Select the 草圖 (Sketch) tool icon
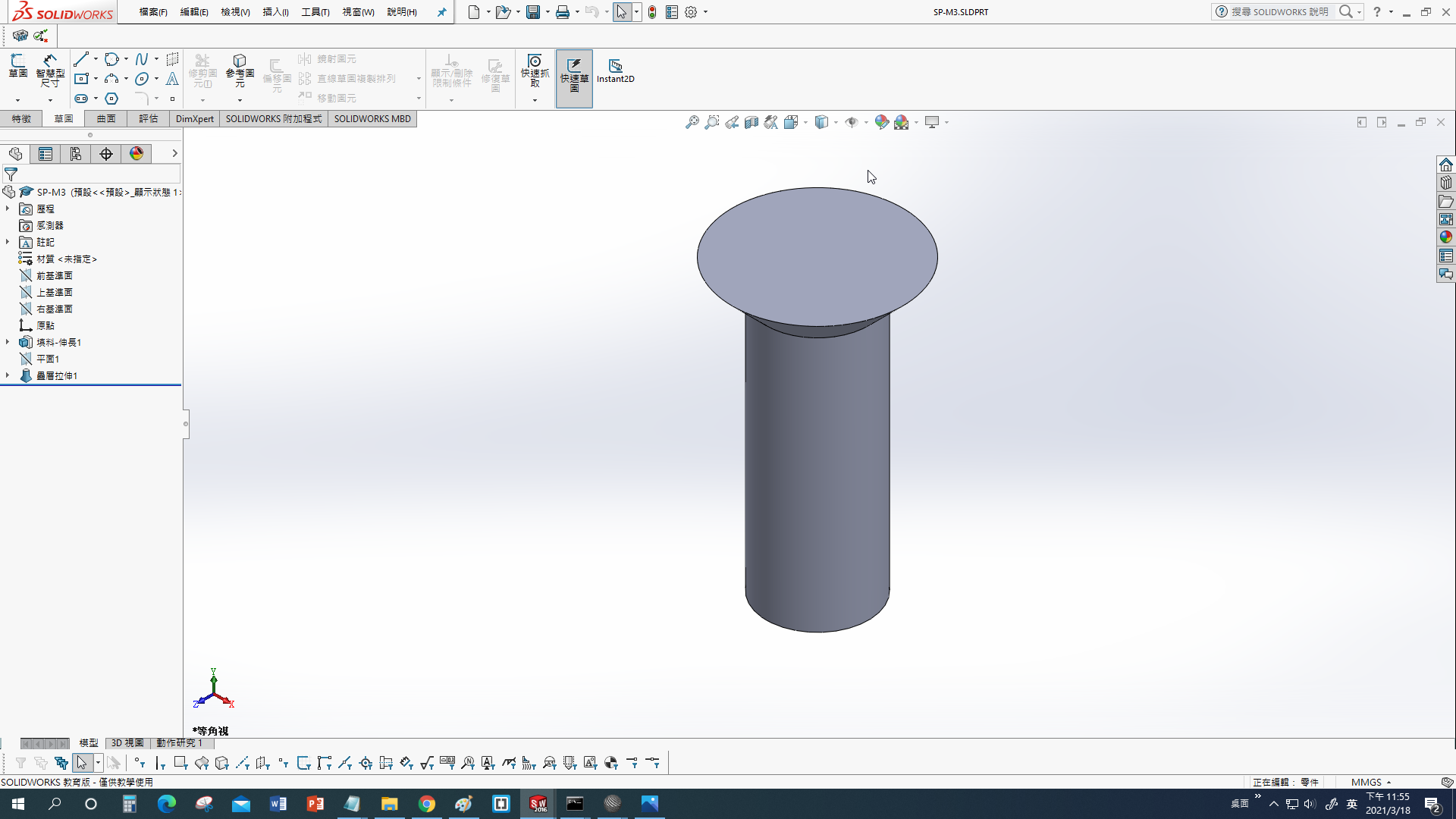The height and width of the screenshot is (819, 1456). tap(18, 66)
